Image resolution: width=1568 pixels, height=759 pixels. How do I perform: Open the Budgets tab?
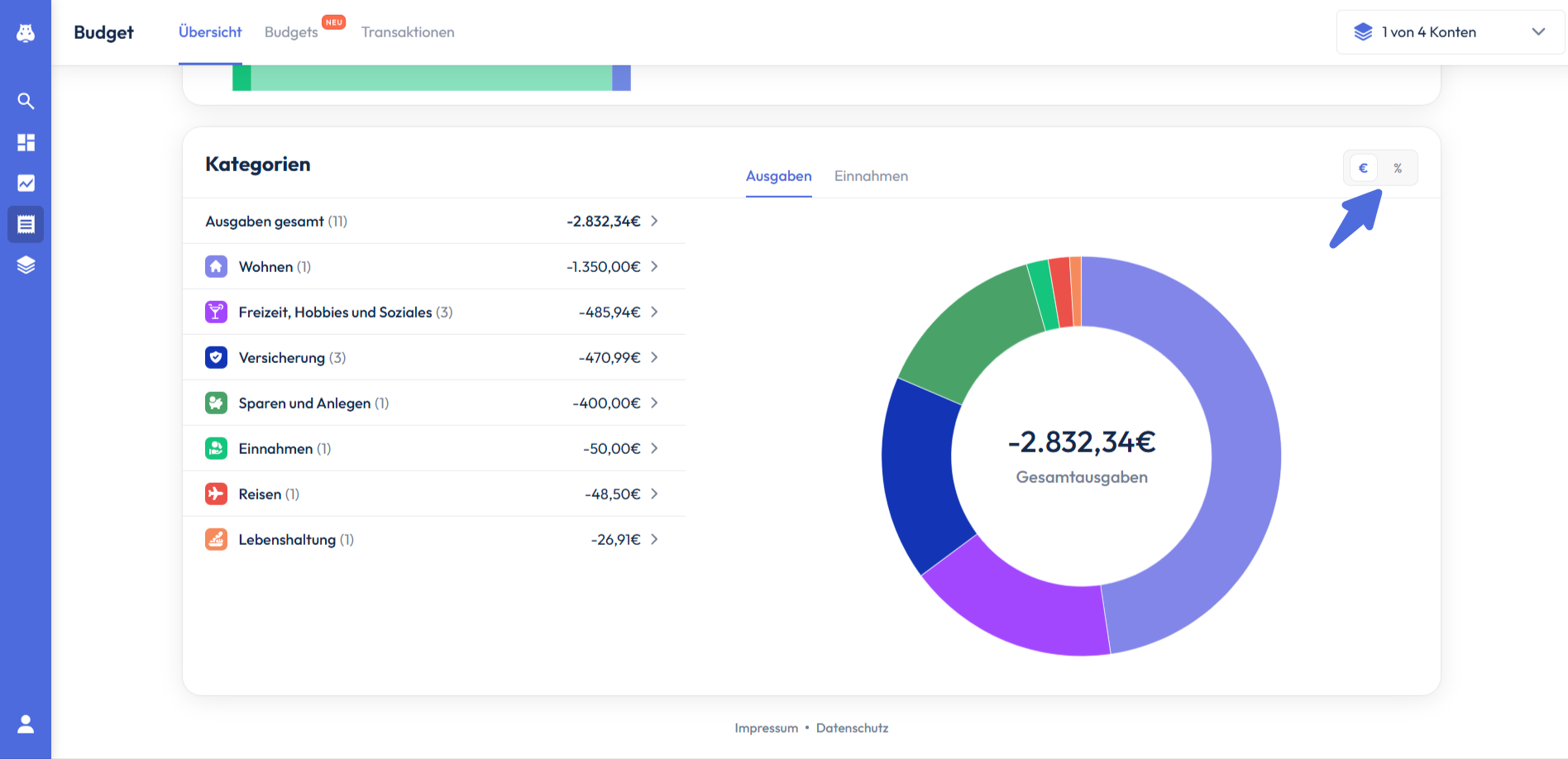[291, 32]
